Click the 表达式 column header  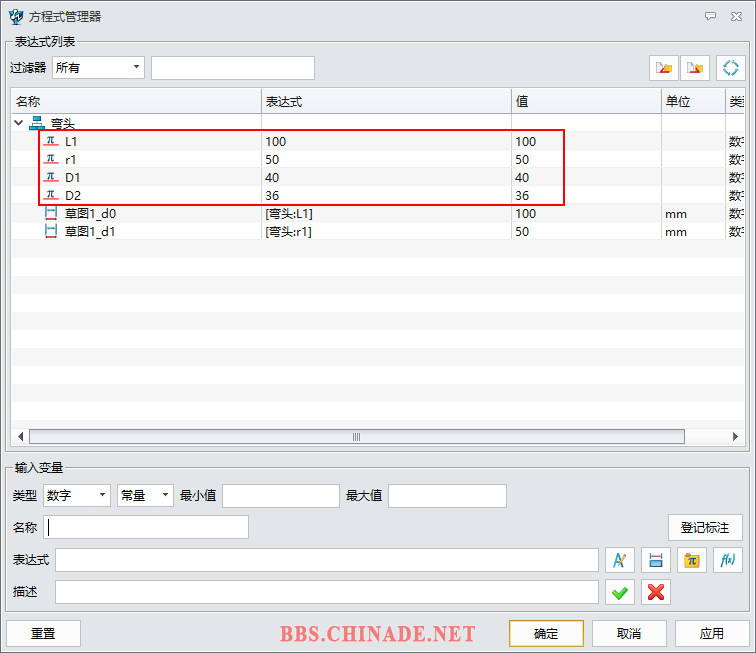pos(387,101)
